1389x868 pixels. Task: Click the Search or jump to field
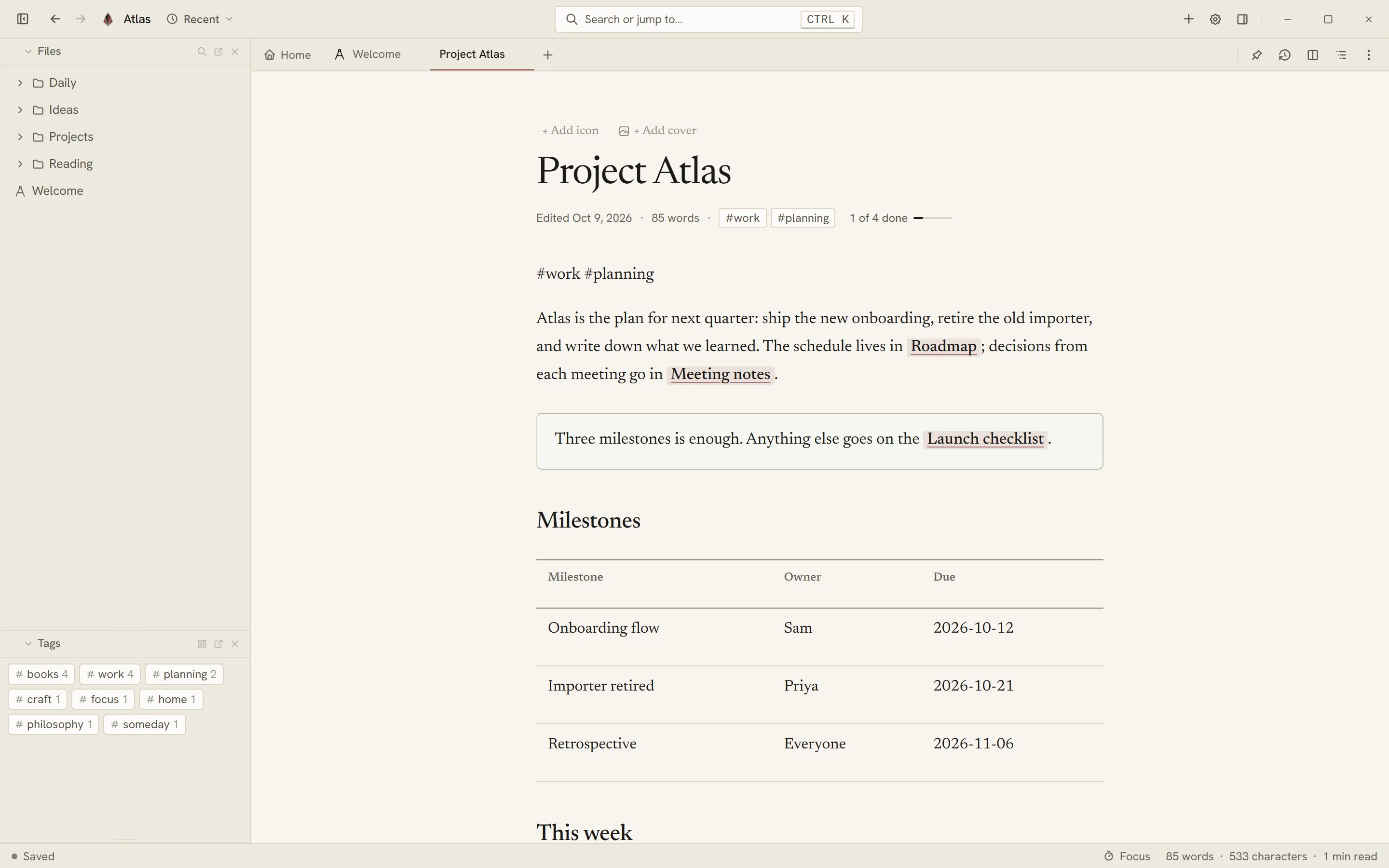click(x=708, y=19)
